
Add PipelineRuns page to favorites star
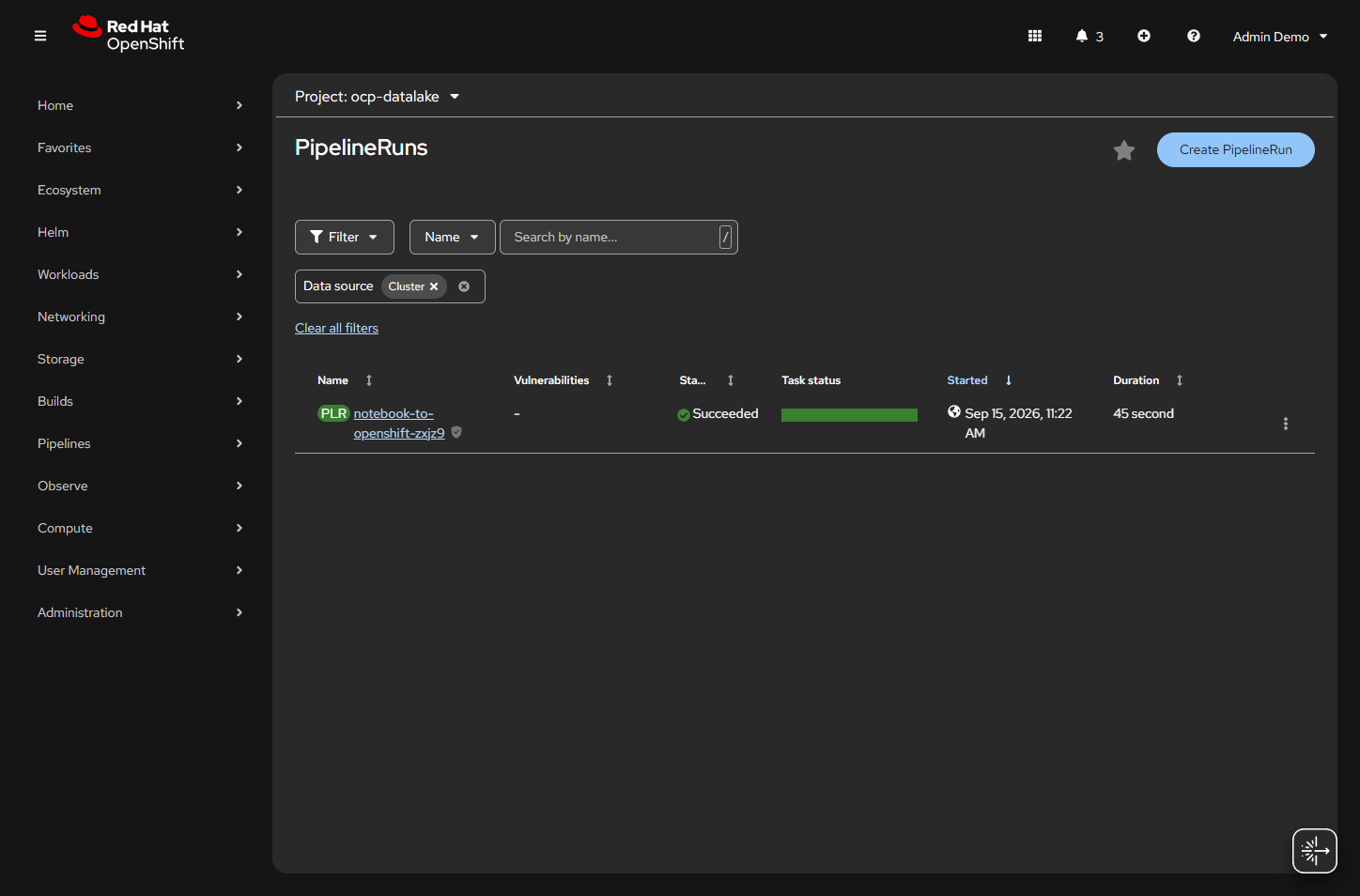coord(1124,150)
